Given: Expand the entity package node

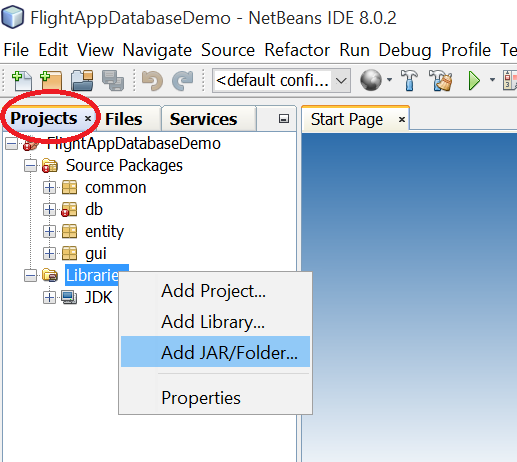Looking at the screenshot, I should [x=49, y=231].
